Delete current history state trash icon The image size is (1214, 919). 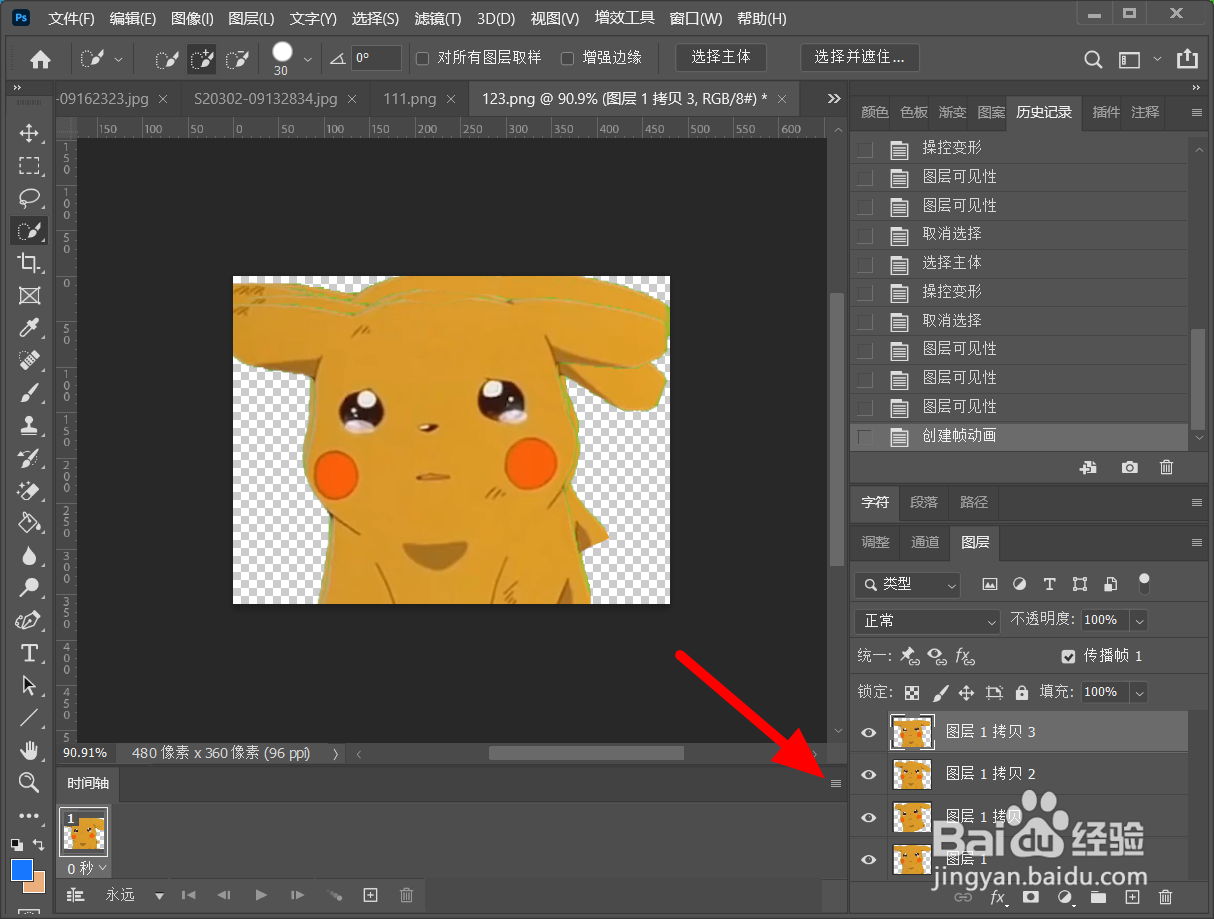pos(1166,467)
